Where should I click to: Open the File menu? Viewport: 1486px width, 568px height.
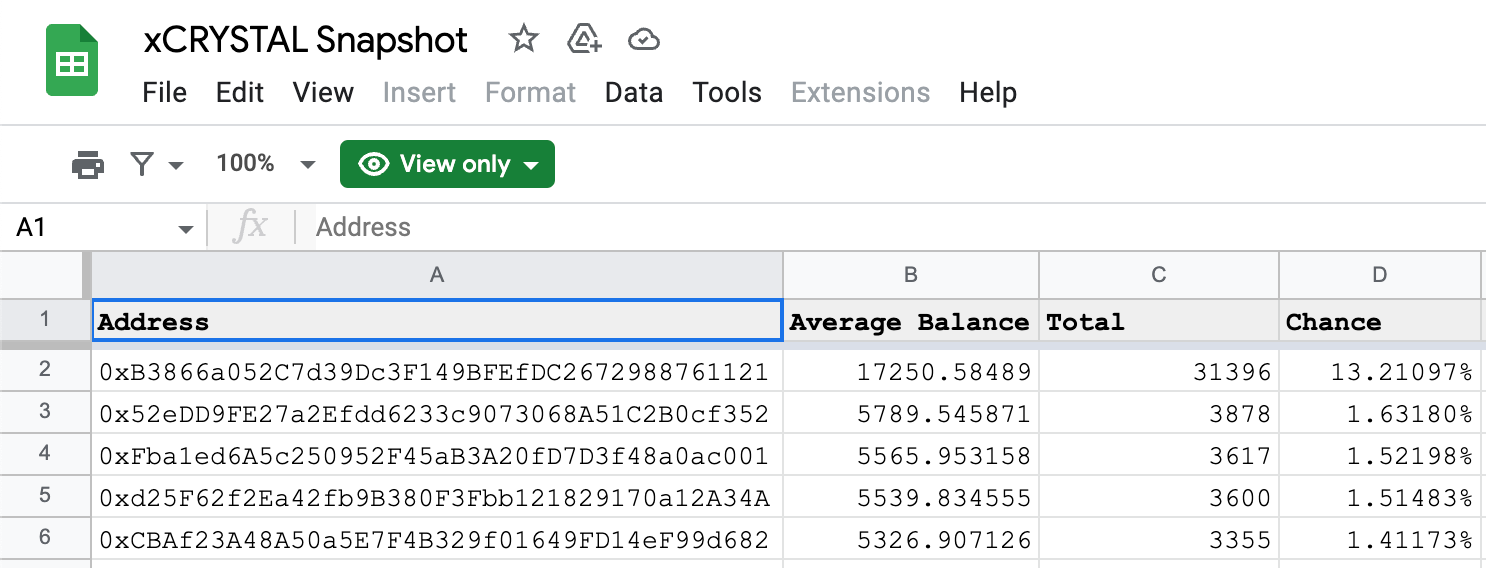(x=165, y=93)
